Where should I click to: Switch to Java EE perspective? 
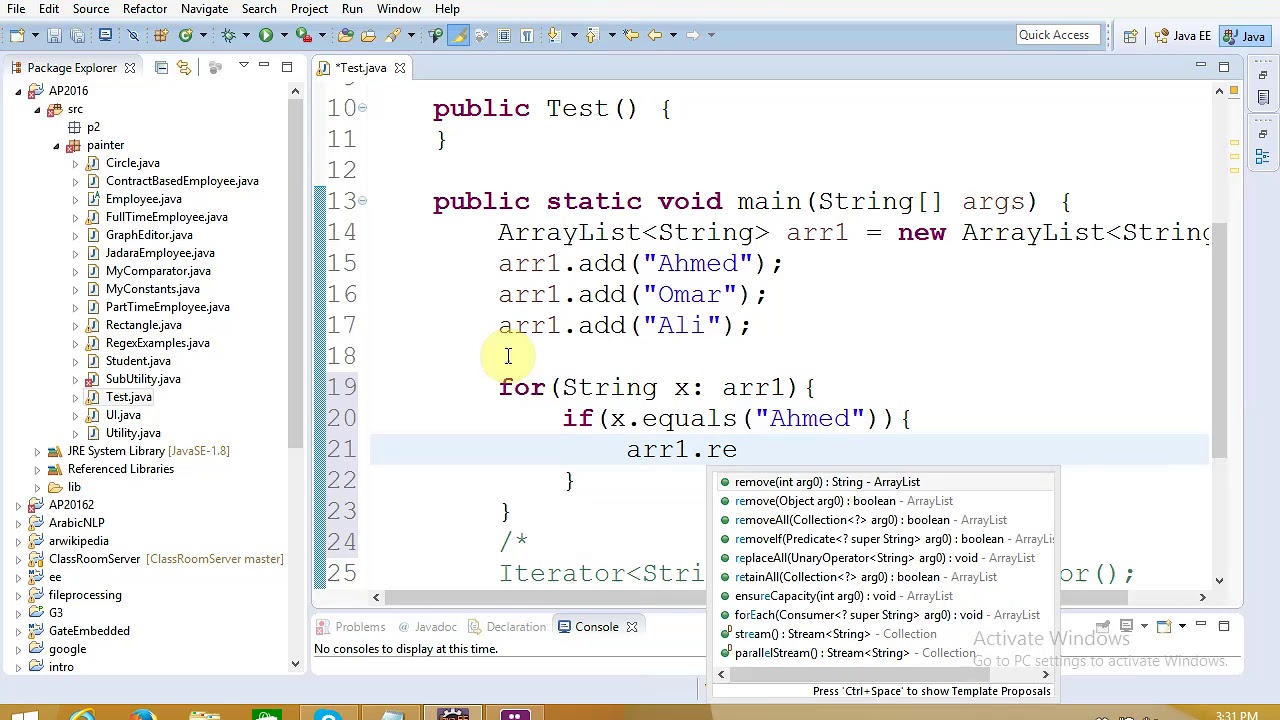tap(1182, 36)
